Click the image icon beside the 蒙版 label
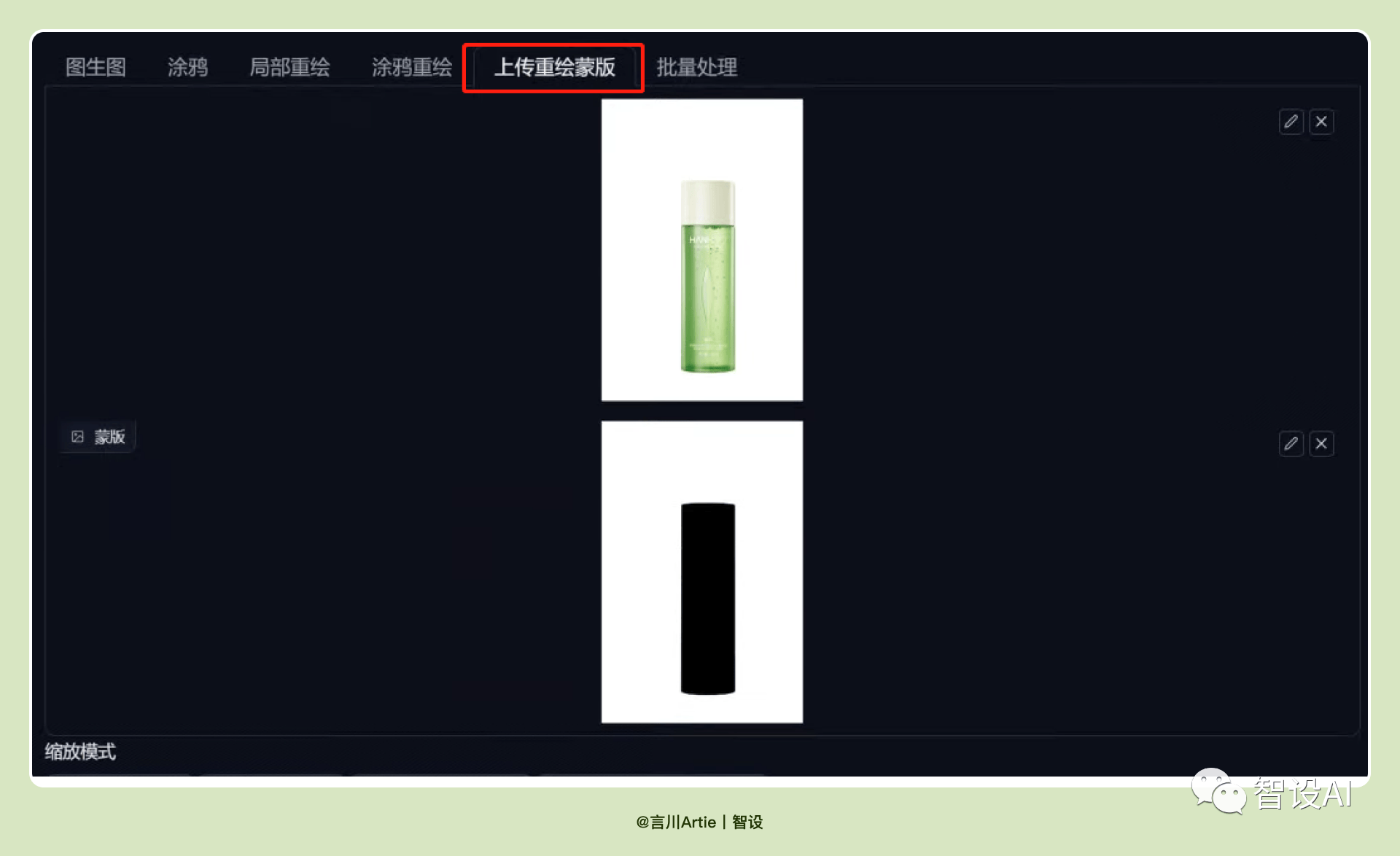 (x=77, y=437)
